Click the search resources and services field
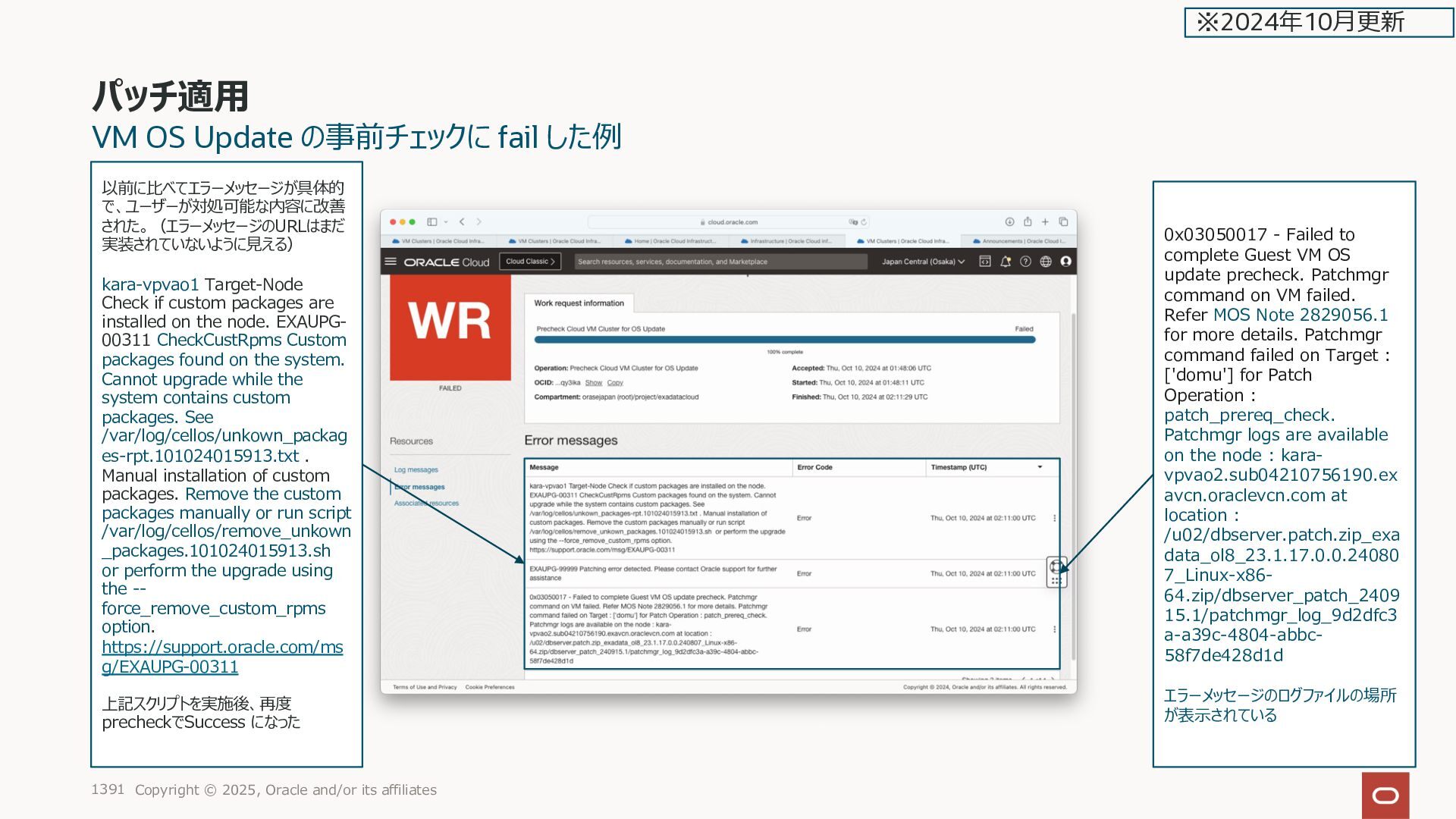The height and width of the screenshot is (819, 1456). click(x=720, y=262)
